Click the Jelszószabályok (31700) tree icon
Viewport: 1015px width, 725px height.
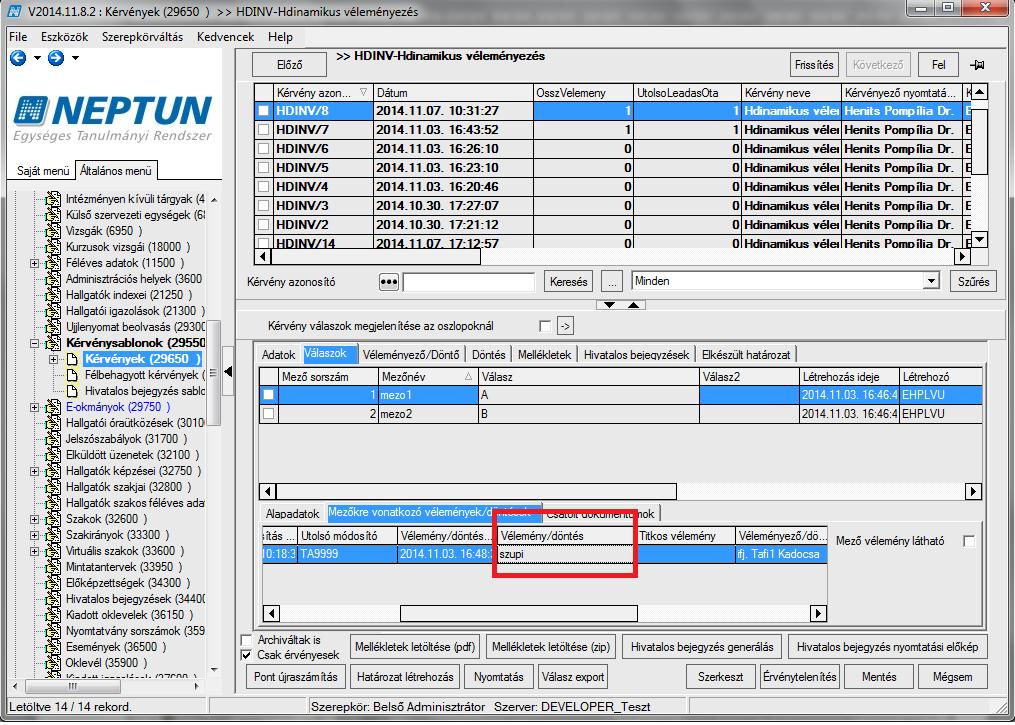pyautogui.click(x=53, y=439)
